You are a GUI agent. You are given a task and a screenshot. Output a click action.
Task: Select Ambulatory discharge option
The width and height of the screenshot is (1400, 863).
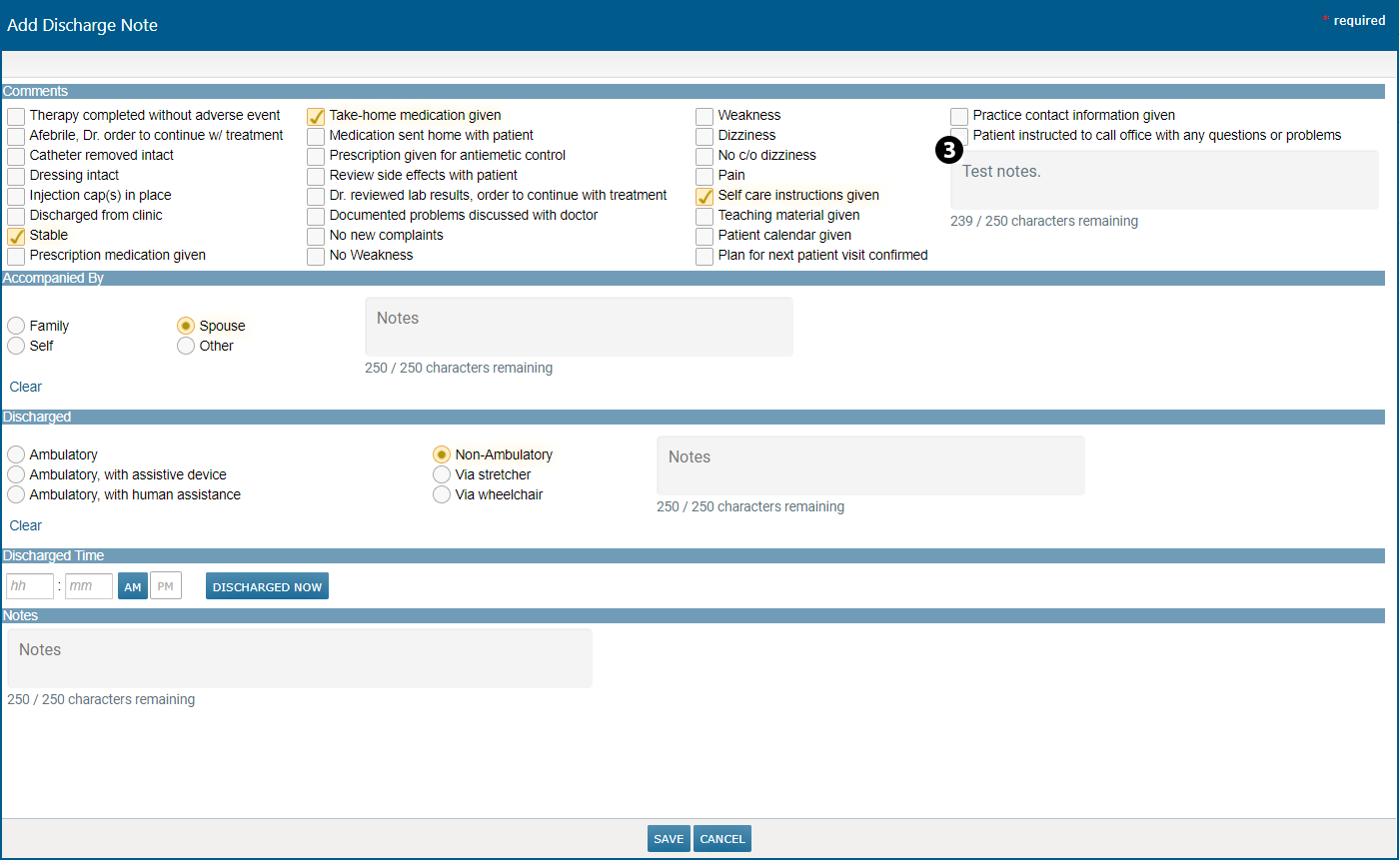click(16, 454)
